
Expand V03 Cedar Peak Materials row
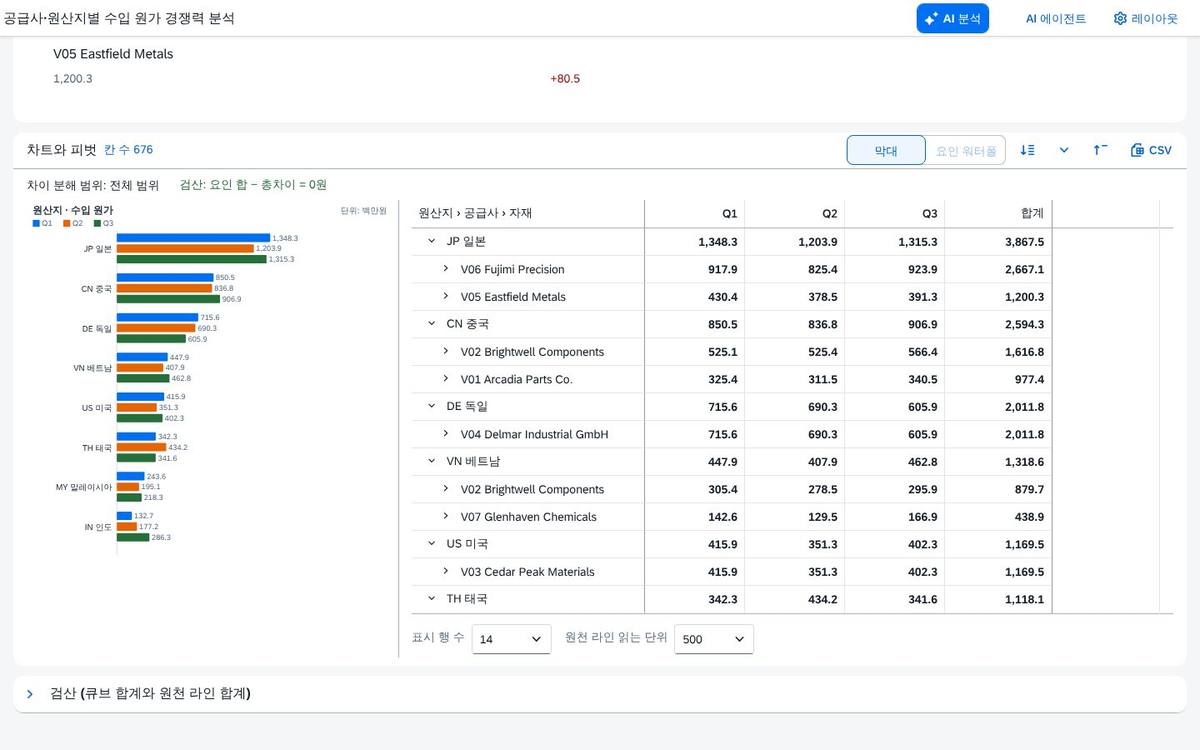(447, 572)
